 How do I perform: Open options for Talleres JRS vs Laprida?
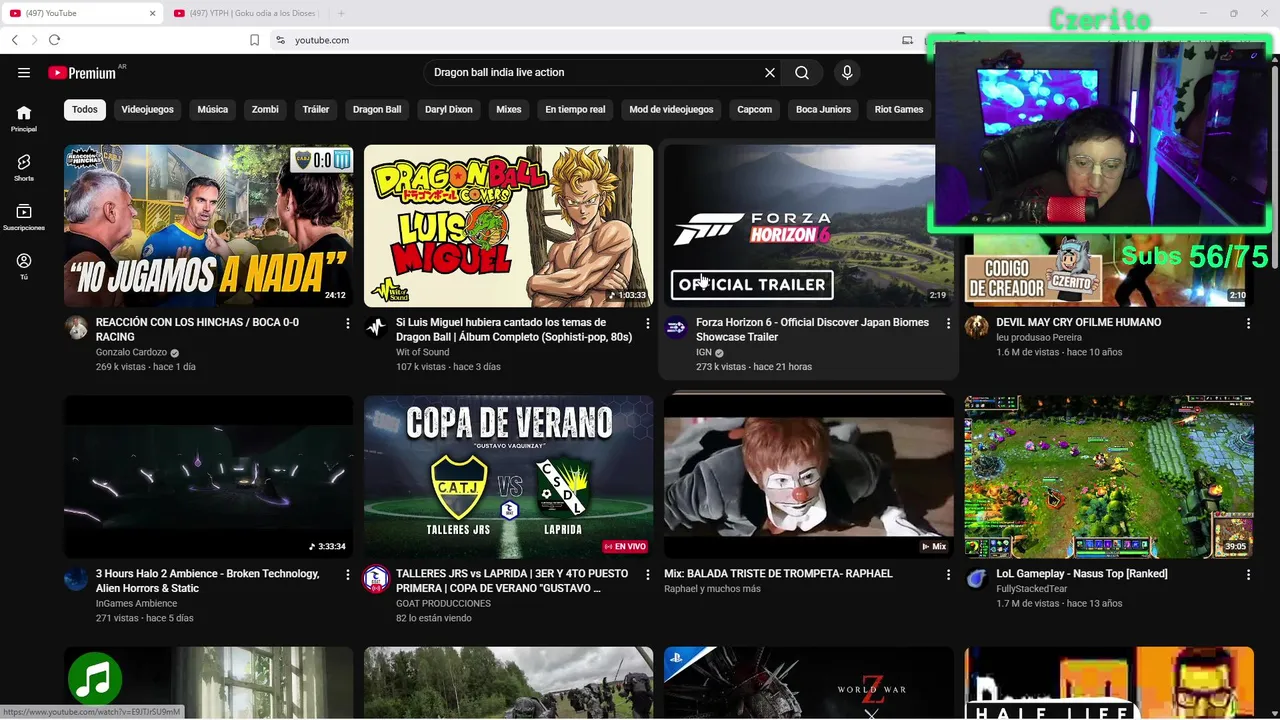click(648, 574)
